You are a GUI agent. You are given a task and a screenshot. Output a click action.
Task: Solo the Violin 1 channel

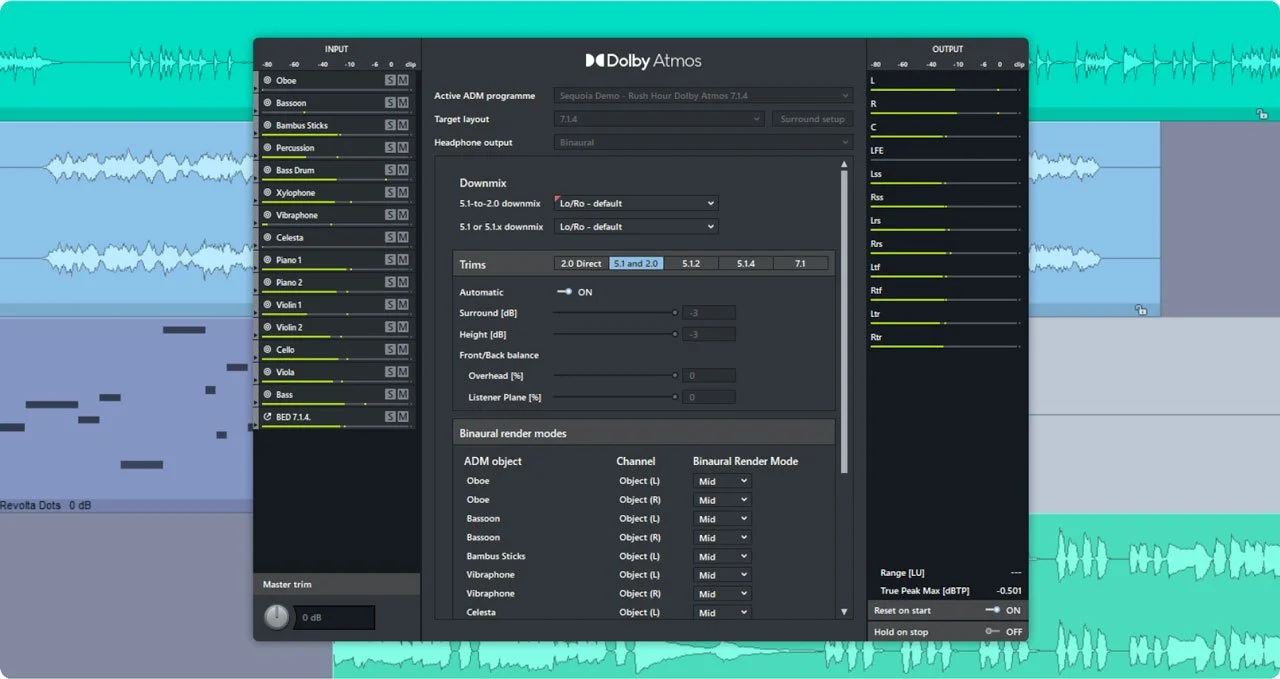pos(390,305)
